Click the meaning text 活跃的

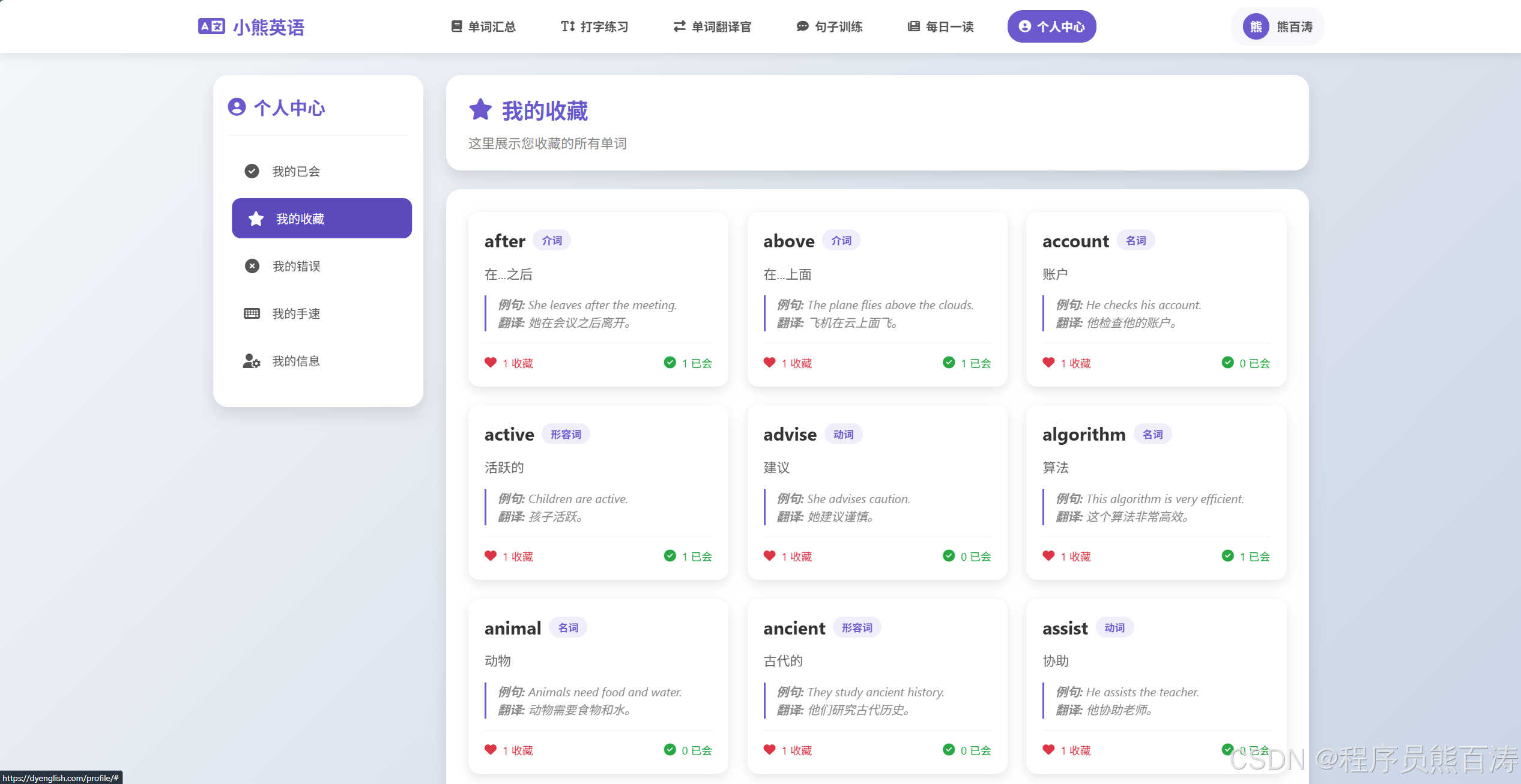504,467
